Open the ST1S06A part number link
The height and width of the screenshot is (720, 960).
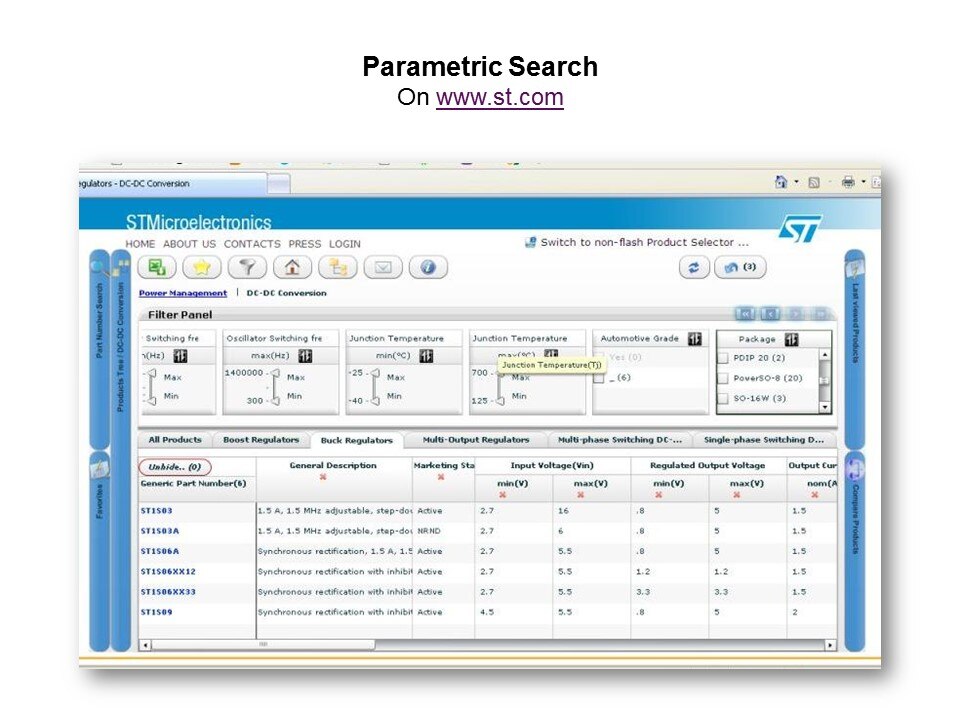160,551
